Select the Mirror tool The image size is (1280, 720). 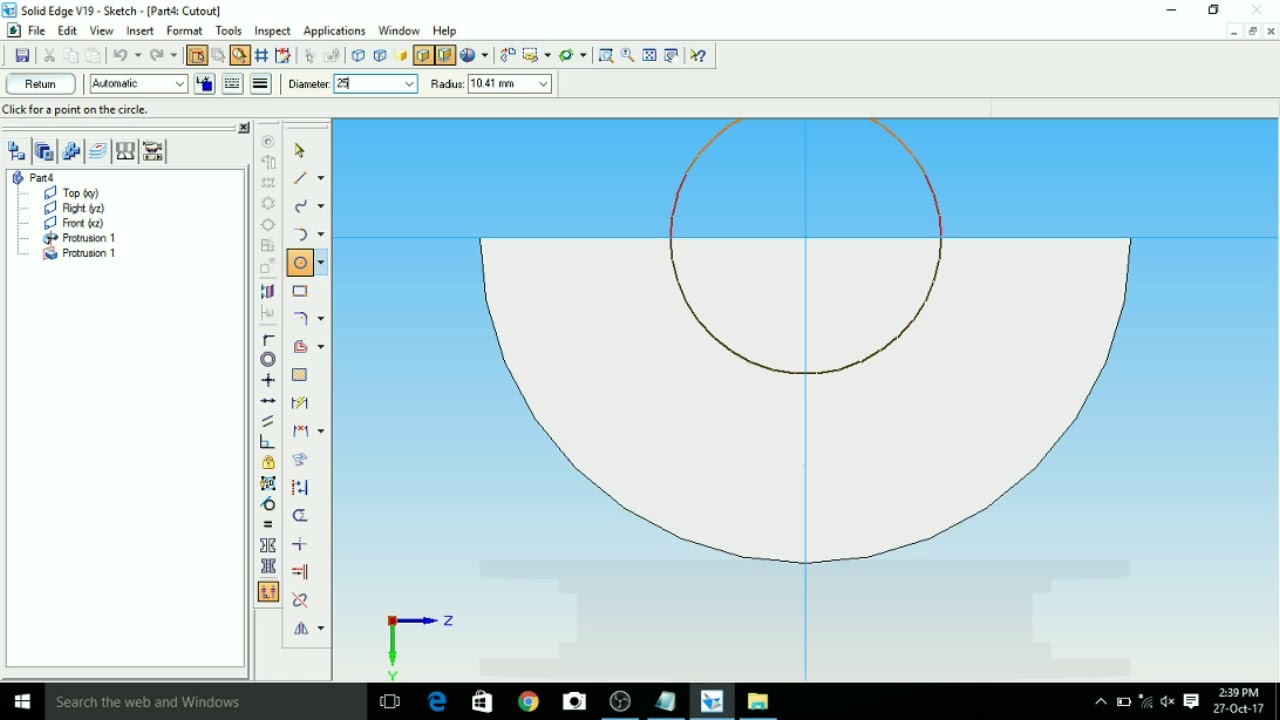tap(300, 629)
